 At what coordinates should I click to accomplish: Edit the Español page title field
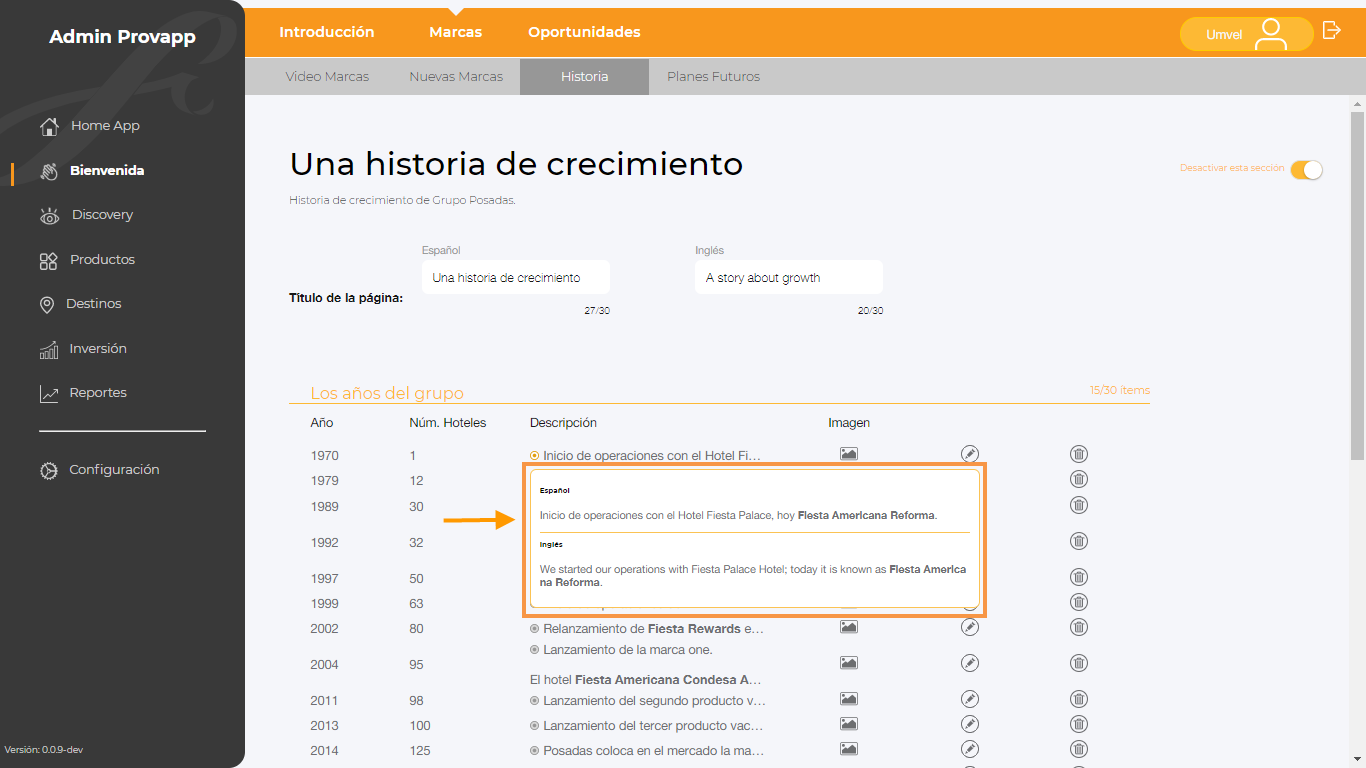pyautogui.click(x=516, y=277)
